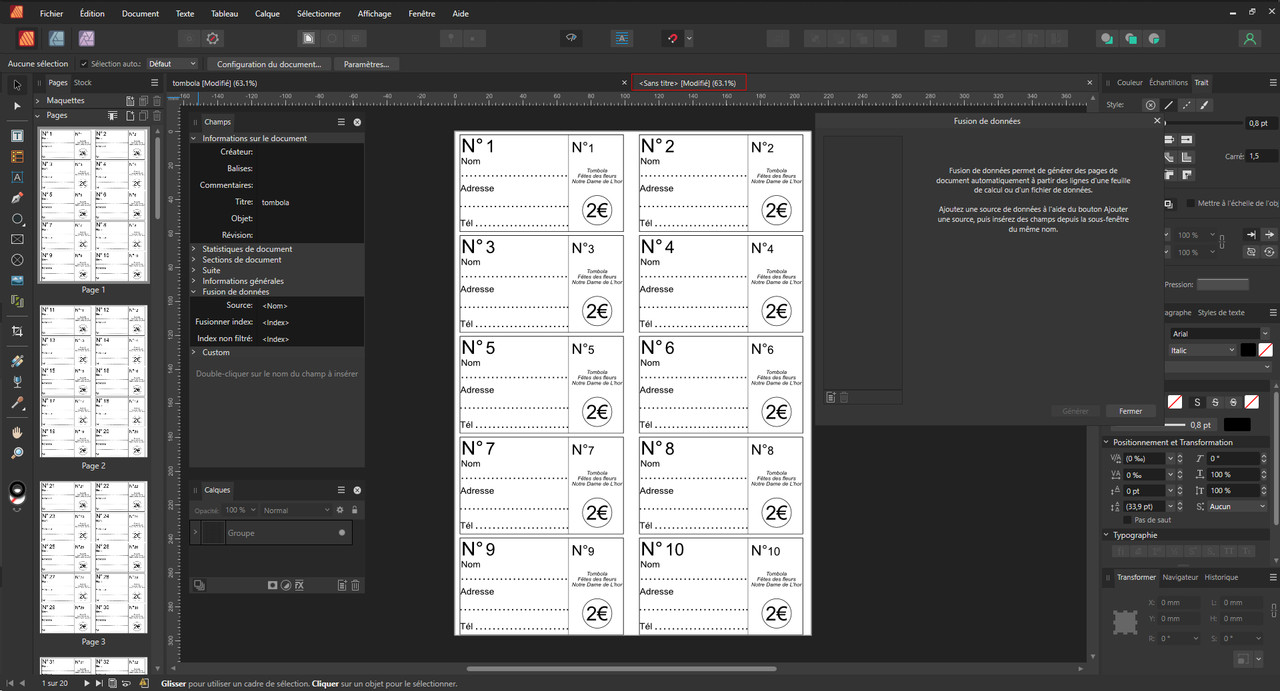
Task: Open the Calques panel options menu
Action: (341, 490)
